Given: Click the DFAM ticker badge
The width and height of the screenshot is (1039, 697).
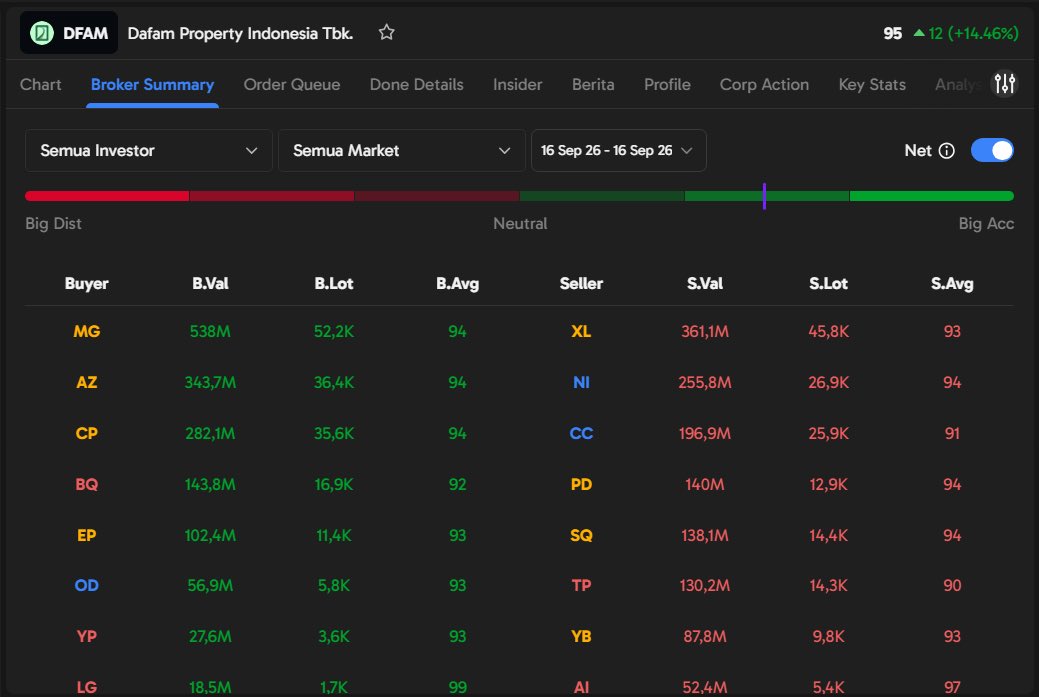Looking at the screenshot, I should pos(69,32).
